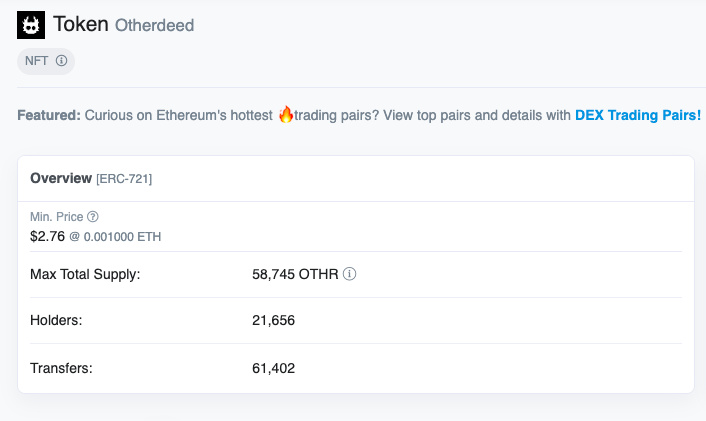Open the DEX Trading Pairs link
The width and height of the screenshot is (706, 421).
[x=638, y=115]
